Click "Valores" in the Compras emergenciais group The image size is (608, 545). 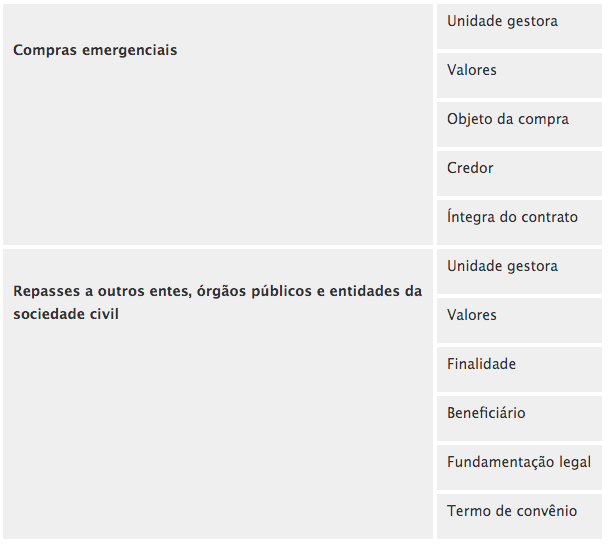tap(472, 70)
